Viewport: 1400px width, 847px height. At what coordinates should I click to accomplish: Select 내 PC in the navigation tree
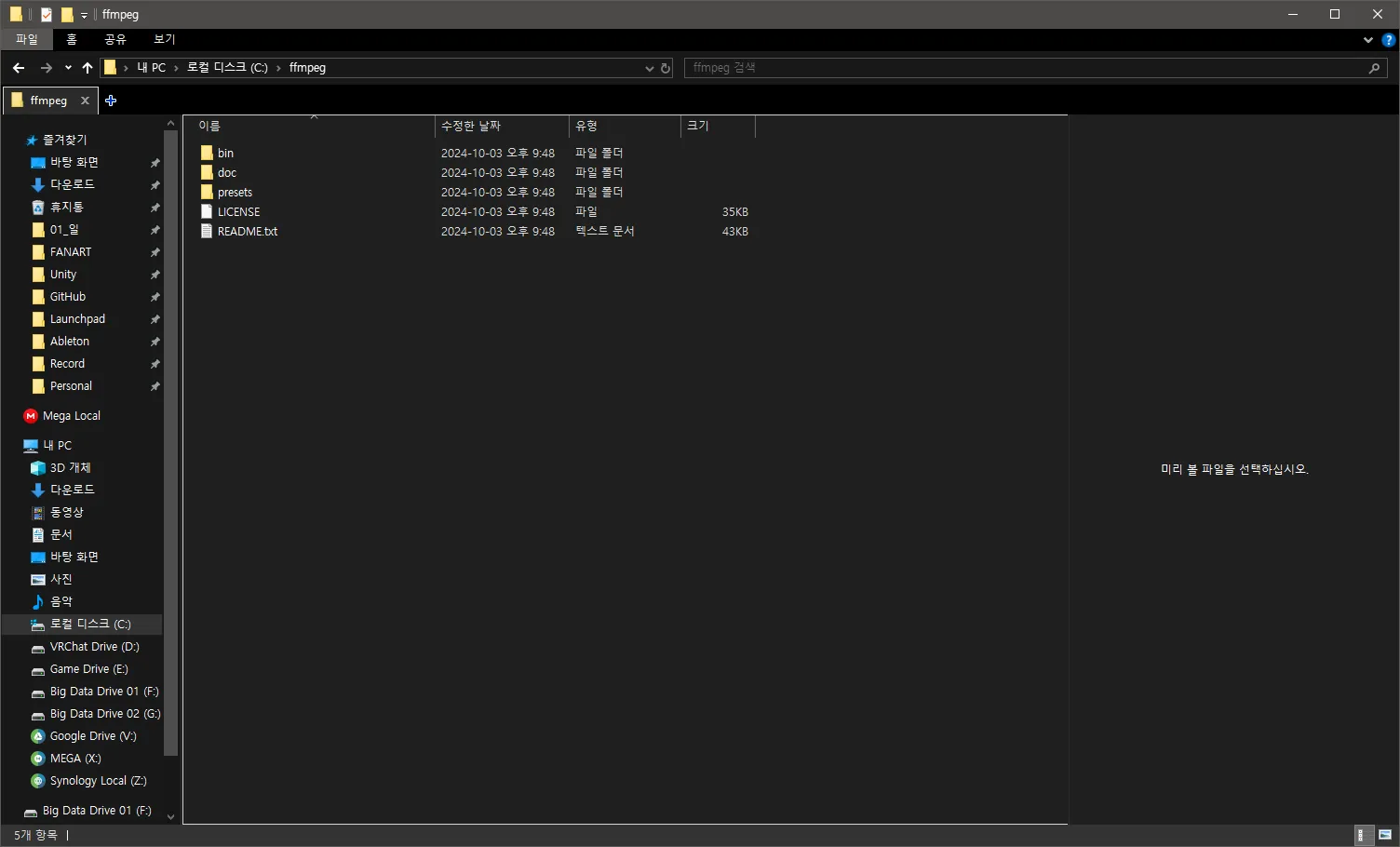pyautogui.click(x=57, y=445)
